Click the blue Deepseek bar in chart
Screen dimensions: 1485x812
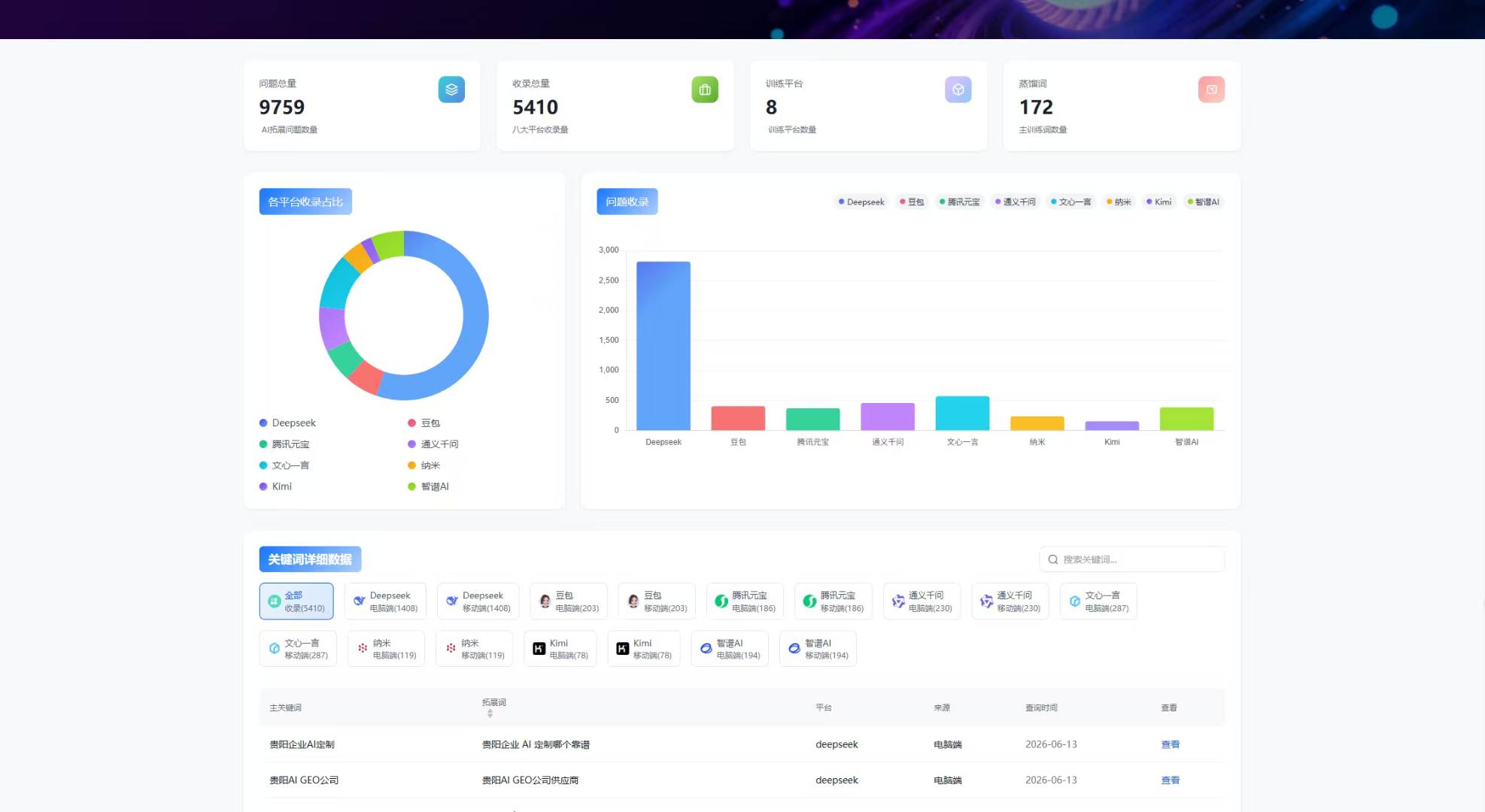664,346
